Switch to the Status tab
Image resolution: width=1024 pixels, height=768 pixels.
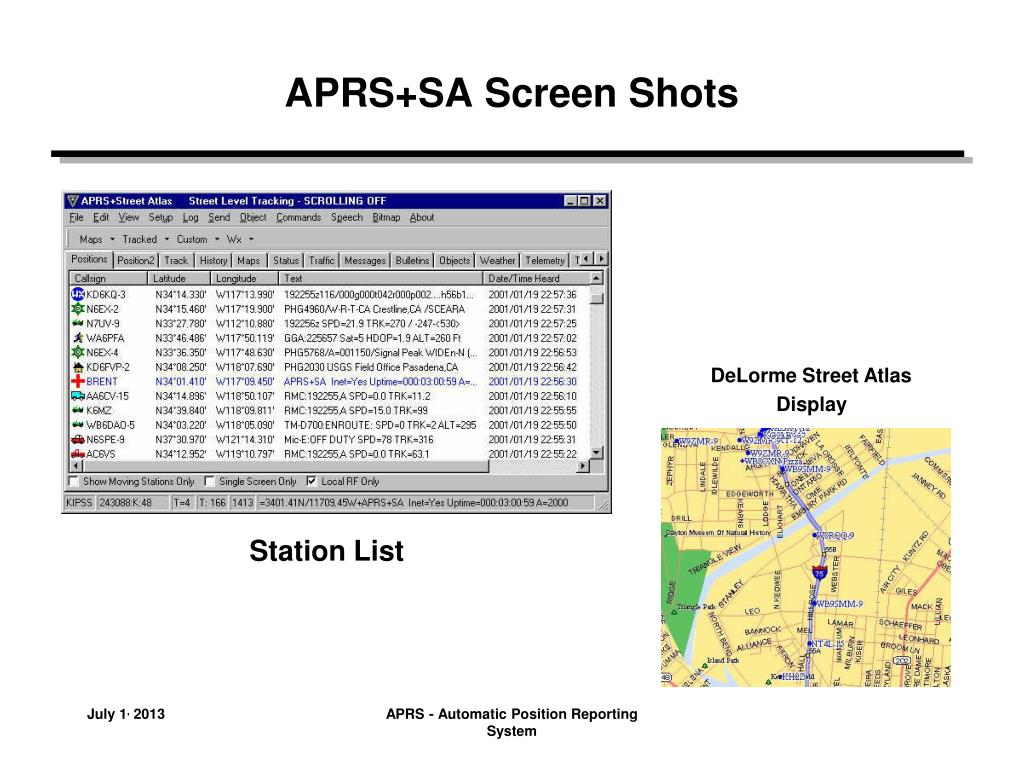point(285,261)
